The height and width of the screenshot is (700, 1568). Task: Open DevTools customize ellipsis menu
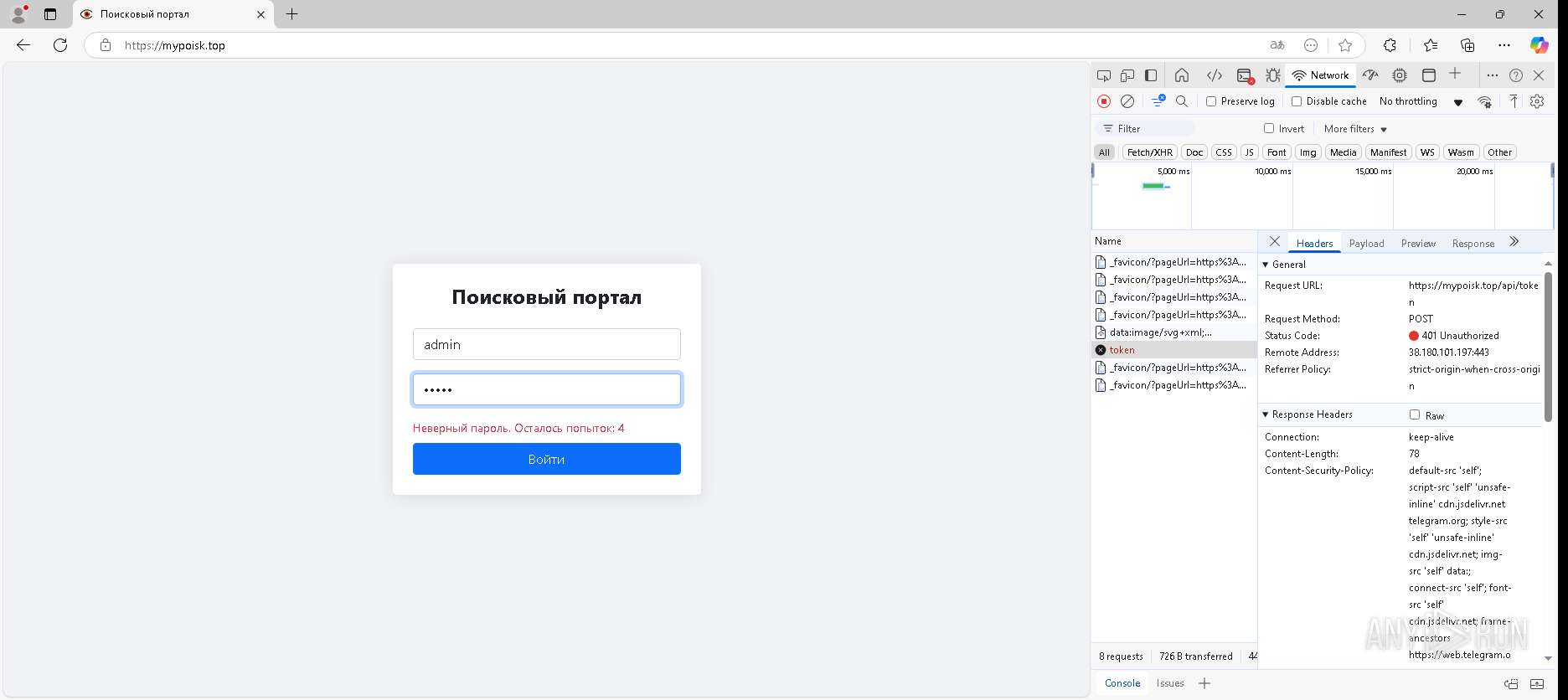(x=1492, y=75)
